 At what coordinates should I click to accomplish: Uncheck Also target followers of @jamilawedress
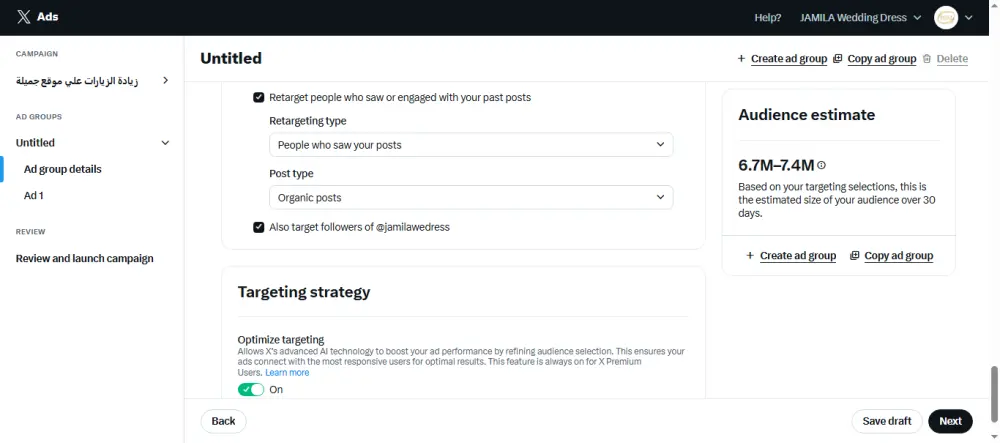point(259,228)
